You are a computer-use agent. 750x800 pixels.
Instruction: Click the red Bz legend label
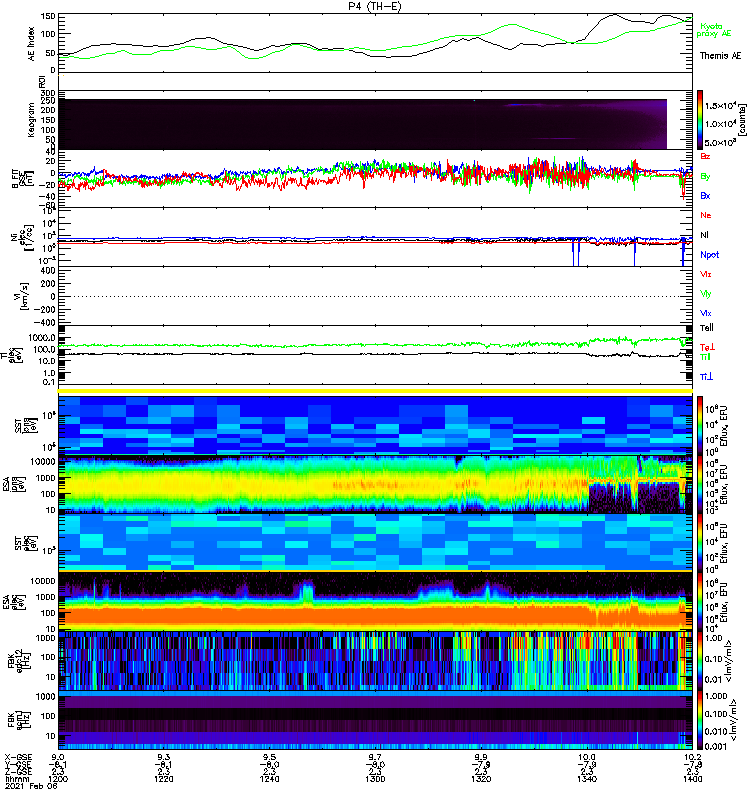[705, 157]
